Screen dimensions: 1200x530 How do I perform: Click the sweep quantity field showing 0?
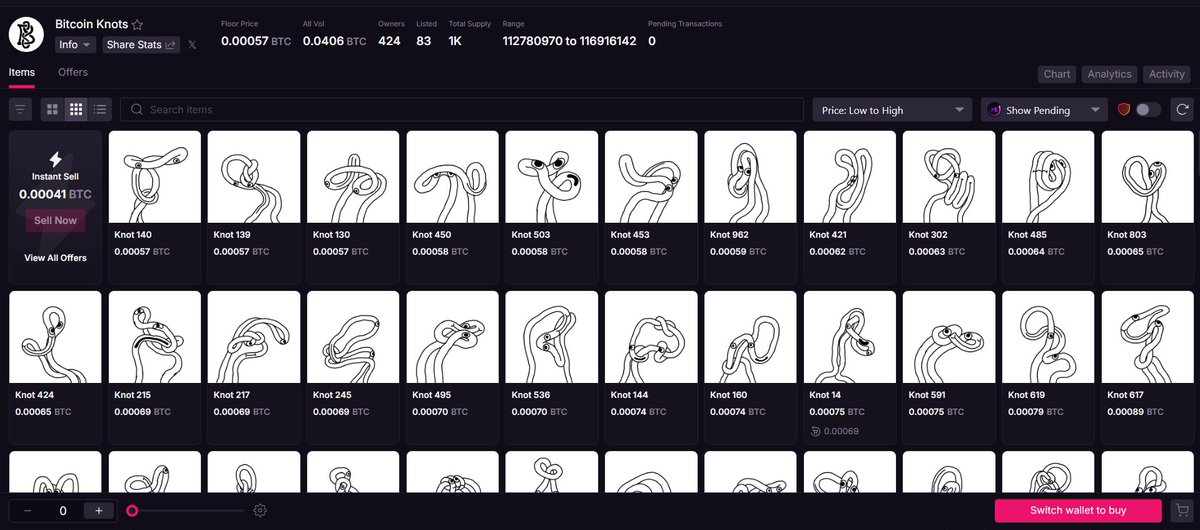[x=63, y=510]
